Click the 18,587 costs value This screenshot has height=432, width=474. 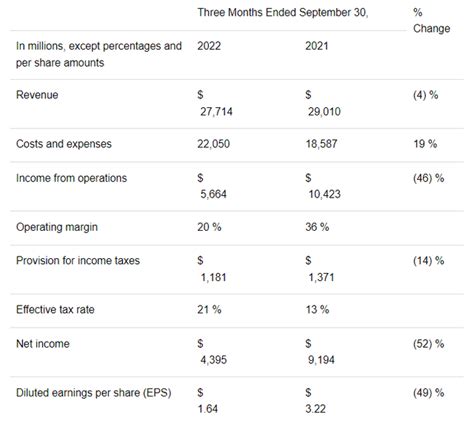point(322,144)
